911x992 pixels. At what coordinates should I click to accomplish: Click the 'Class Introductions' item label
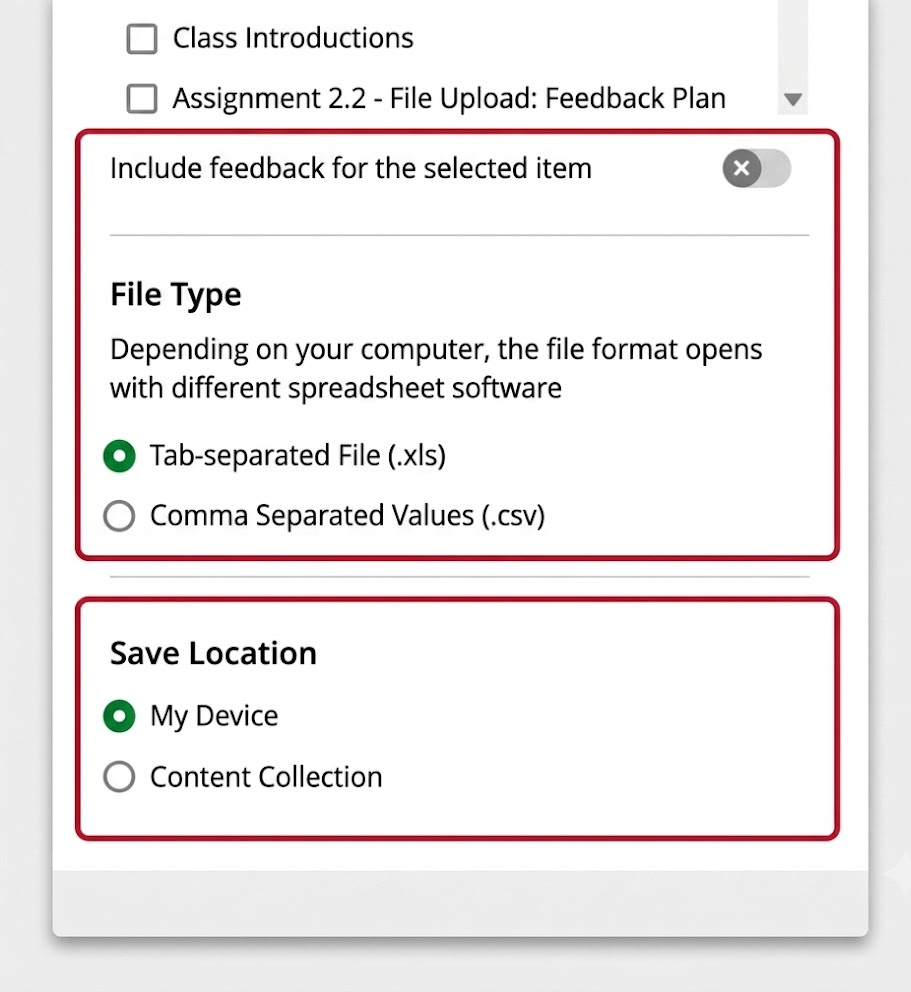(x=293, y=39)
